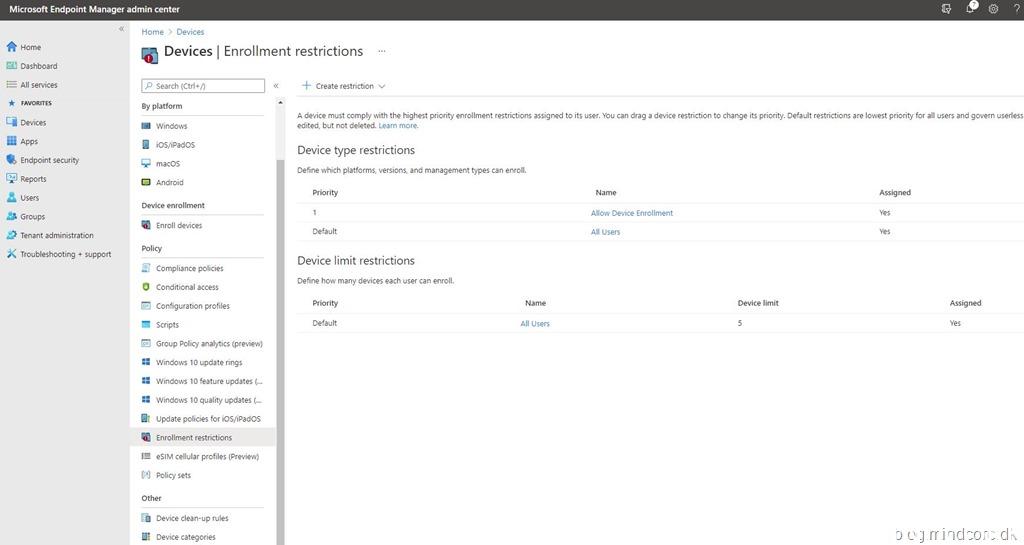Collapse the left navigation sidebar
1024x545 pixels.
[122, 29]
